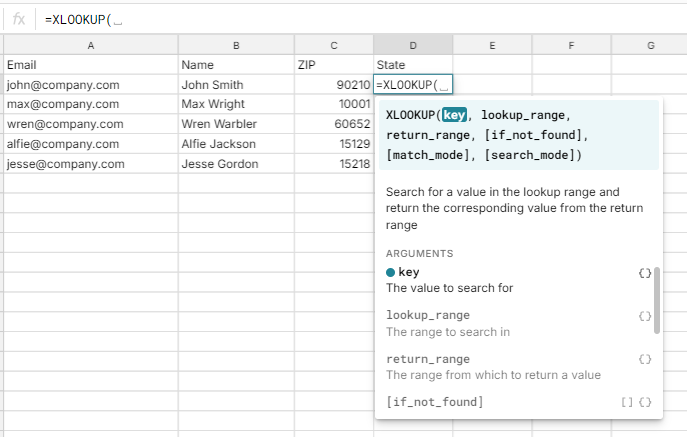Select column A header
687x437 pixels.
91,45
